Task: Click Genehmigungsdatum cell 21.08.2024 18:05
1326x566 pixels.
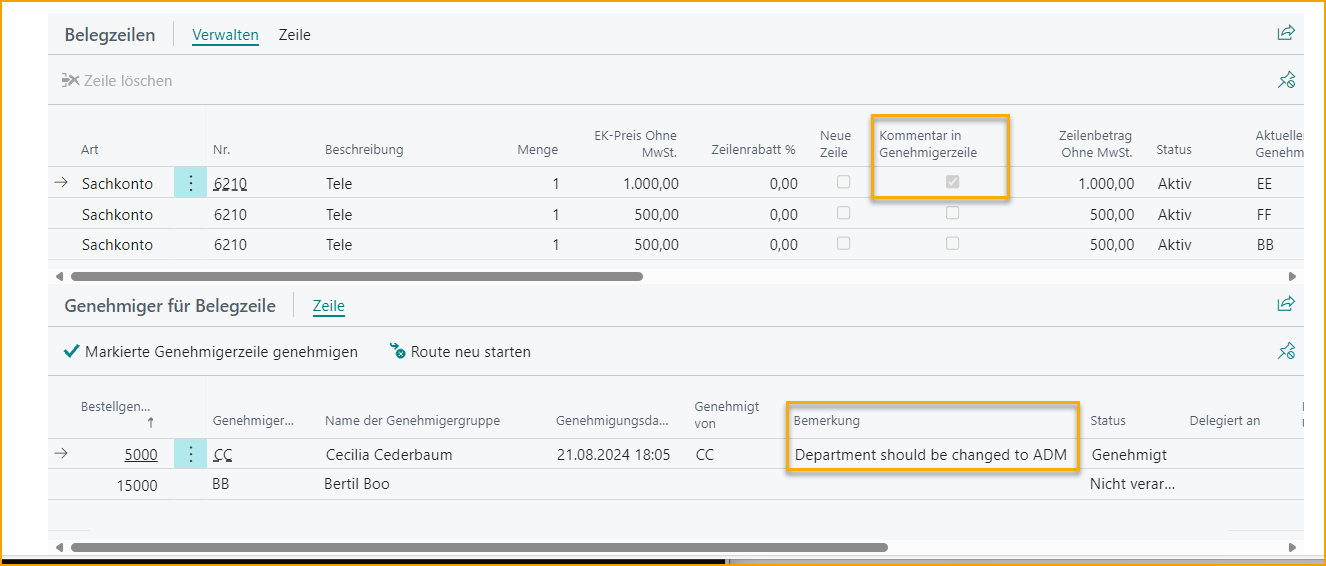Action: pyautogui.click(x=614, y=455)
